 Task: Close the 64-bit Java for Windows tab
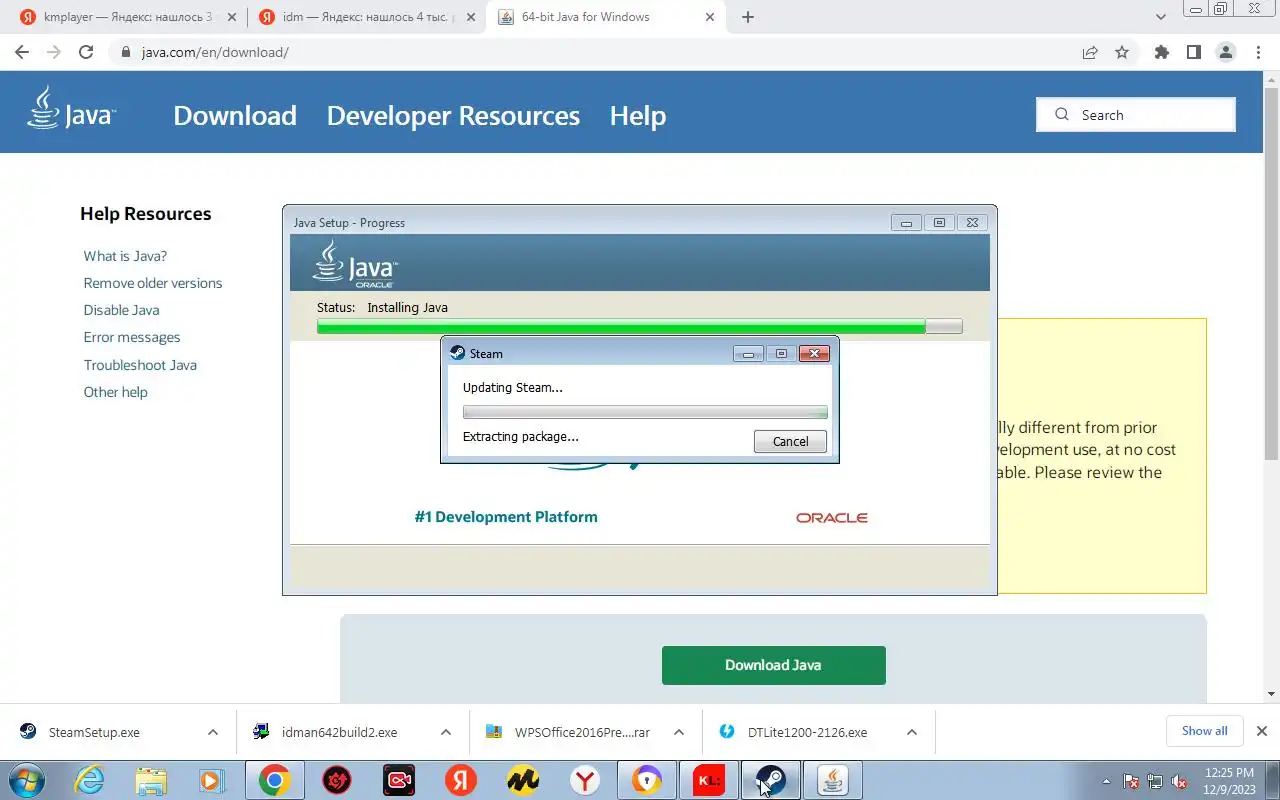click(x=710, y=17)
